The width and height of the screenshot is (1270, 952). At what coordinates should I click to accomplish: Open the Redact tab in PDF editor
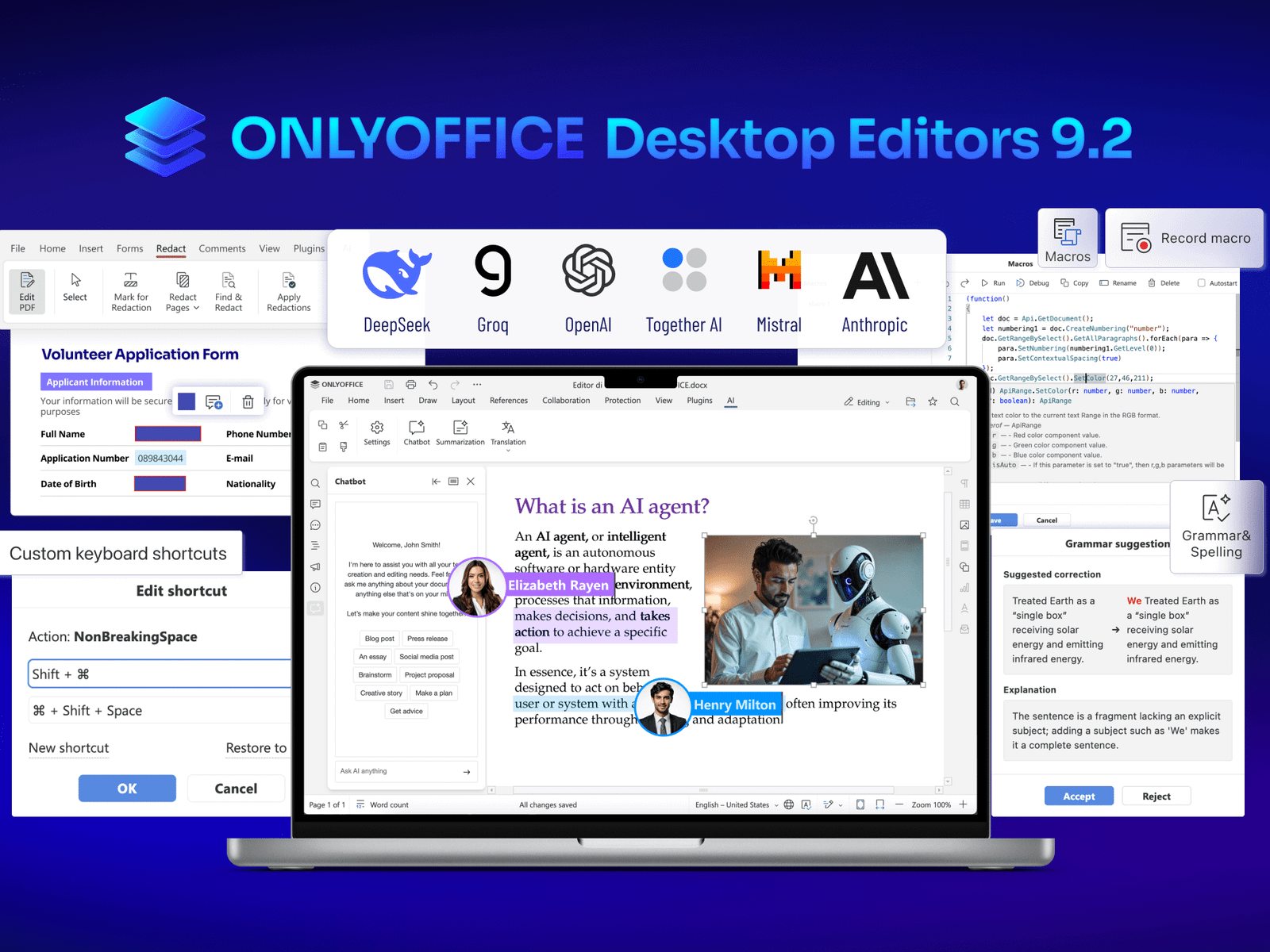pyautogui.click(x=171, y=249)
